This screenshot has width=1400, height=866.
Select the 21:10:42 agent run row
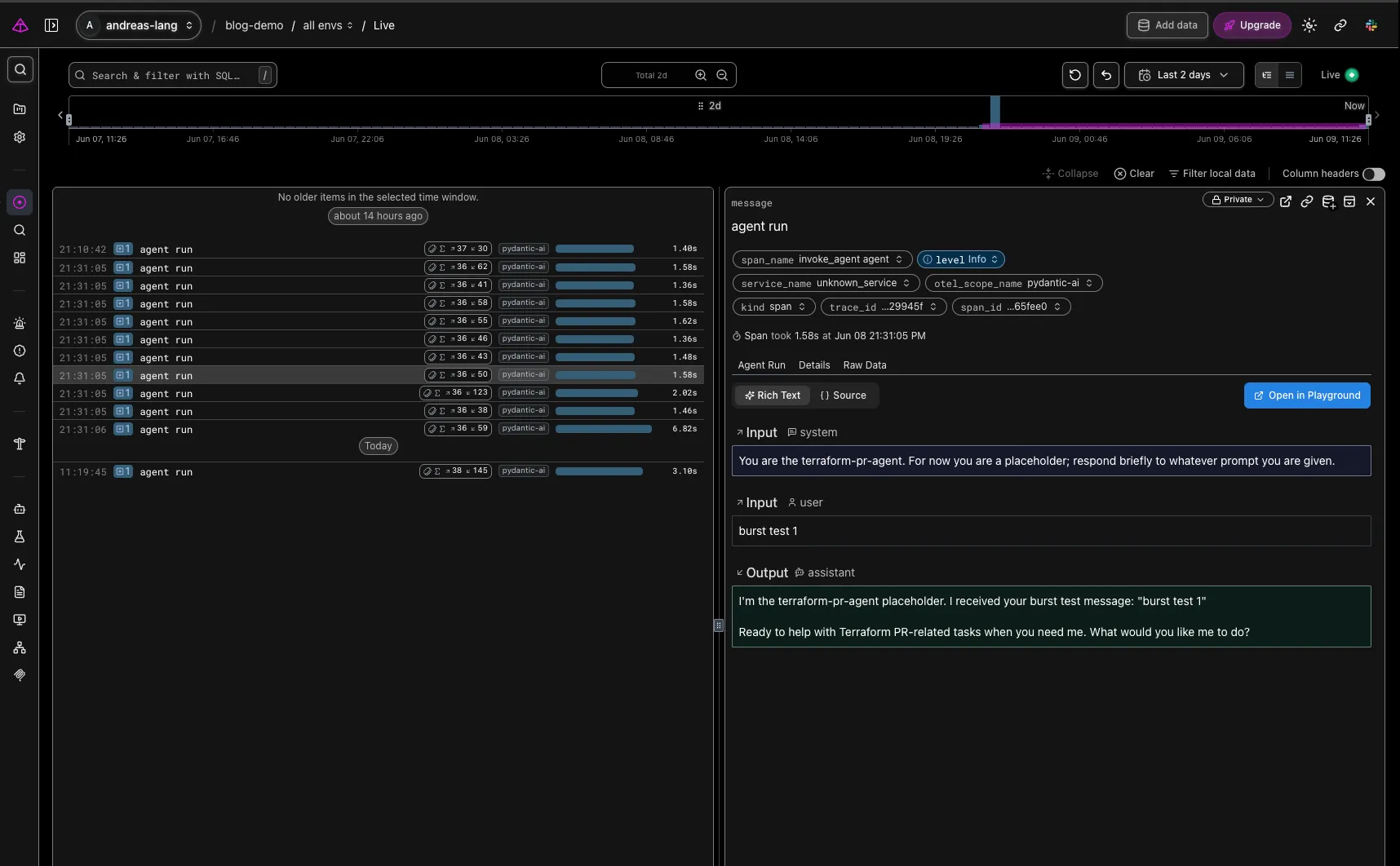tap(379, 249)
